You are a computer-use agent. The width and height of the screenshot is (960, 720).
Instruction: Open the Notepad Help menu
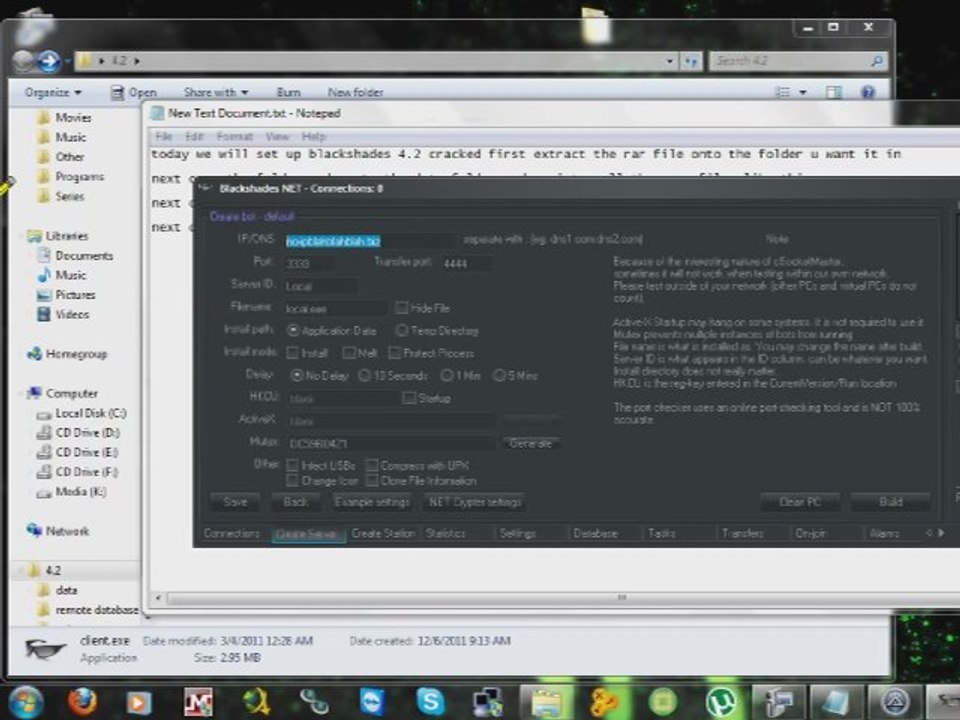pyautogui.click(x=313, y=137)
